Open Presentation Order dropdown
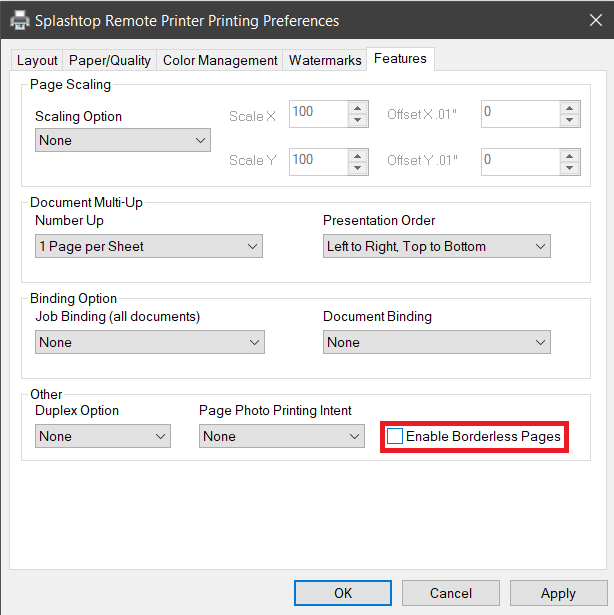The height and width of the screenshot is (615, 614). pos(436,247)
